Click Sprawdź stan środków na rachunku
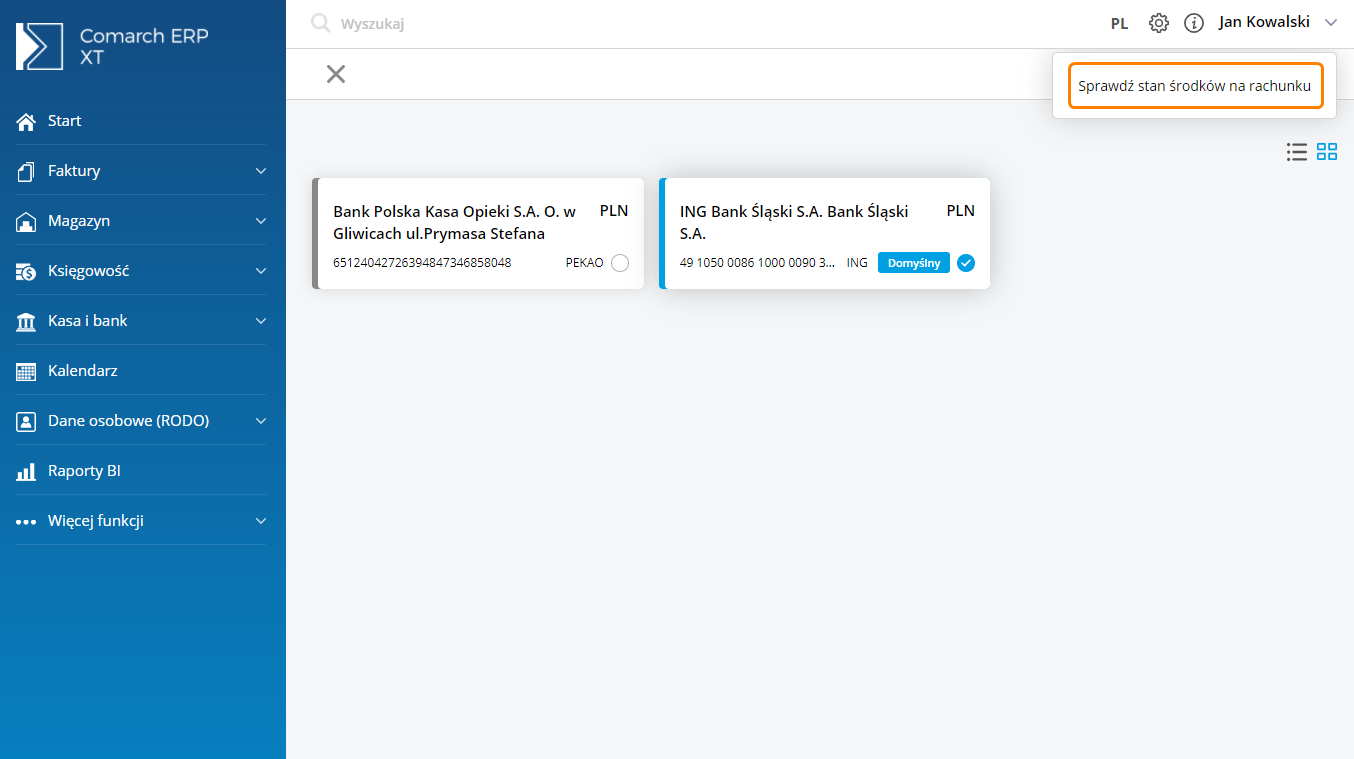Viewport: 1354px width, 759px height. click(x=1194, y=86)
